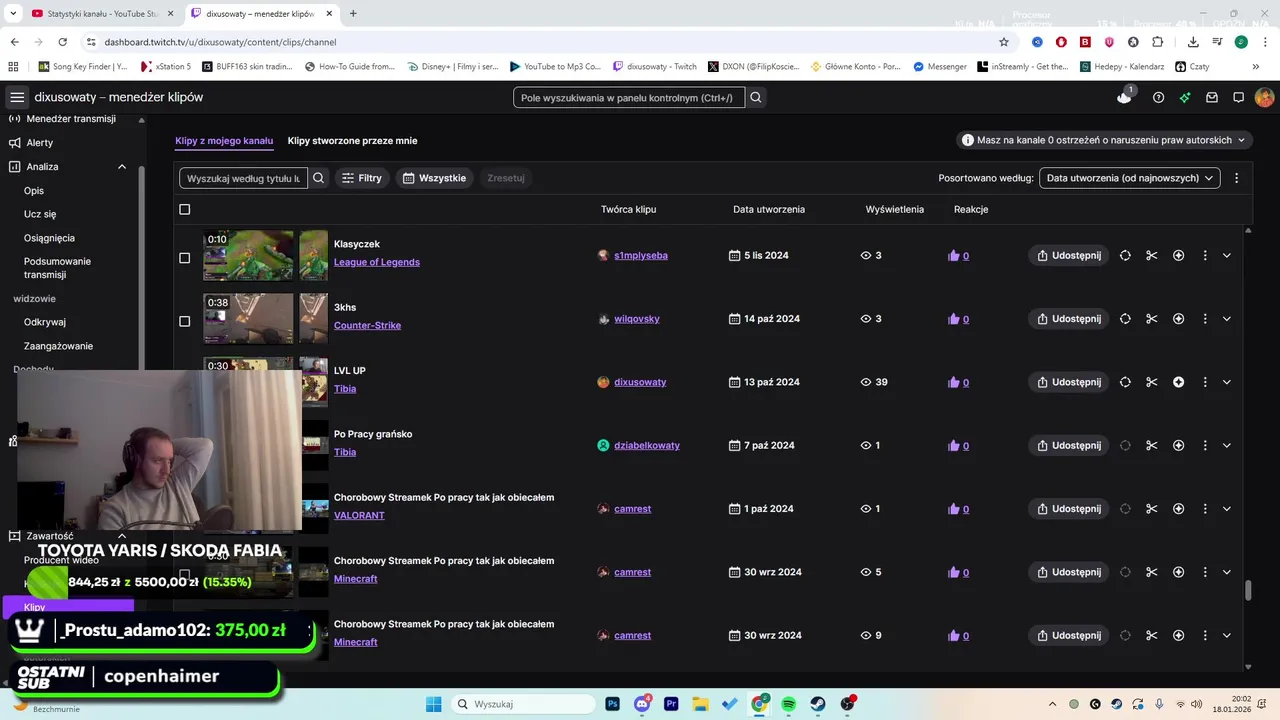Viewport: 1280px width, 720px height.
Task: Expand the Klasyczek clip row chevron
Action: [x=1227, y=255]
